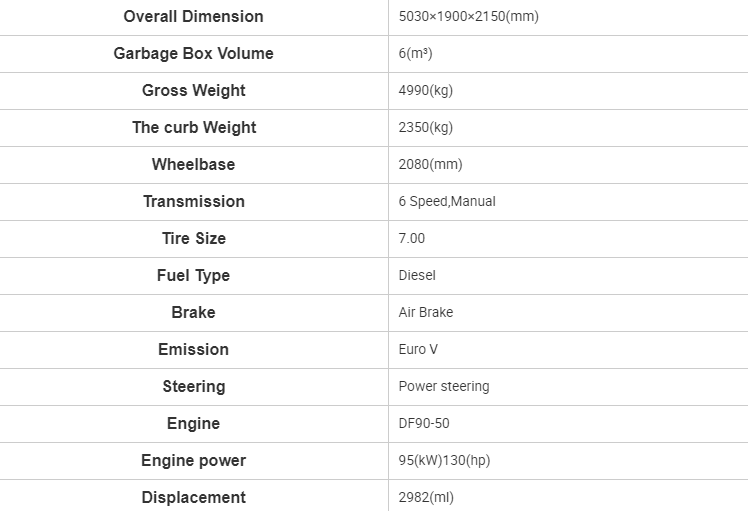Select the 2080(mm) wheelbase value
The height and width of the screenshot is (511, 748).
coord(430,164)
